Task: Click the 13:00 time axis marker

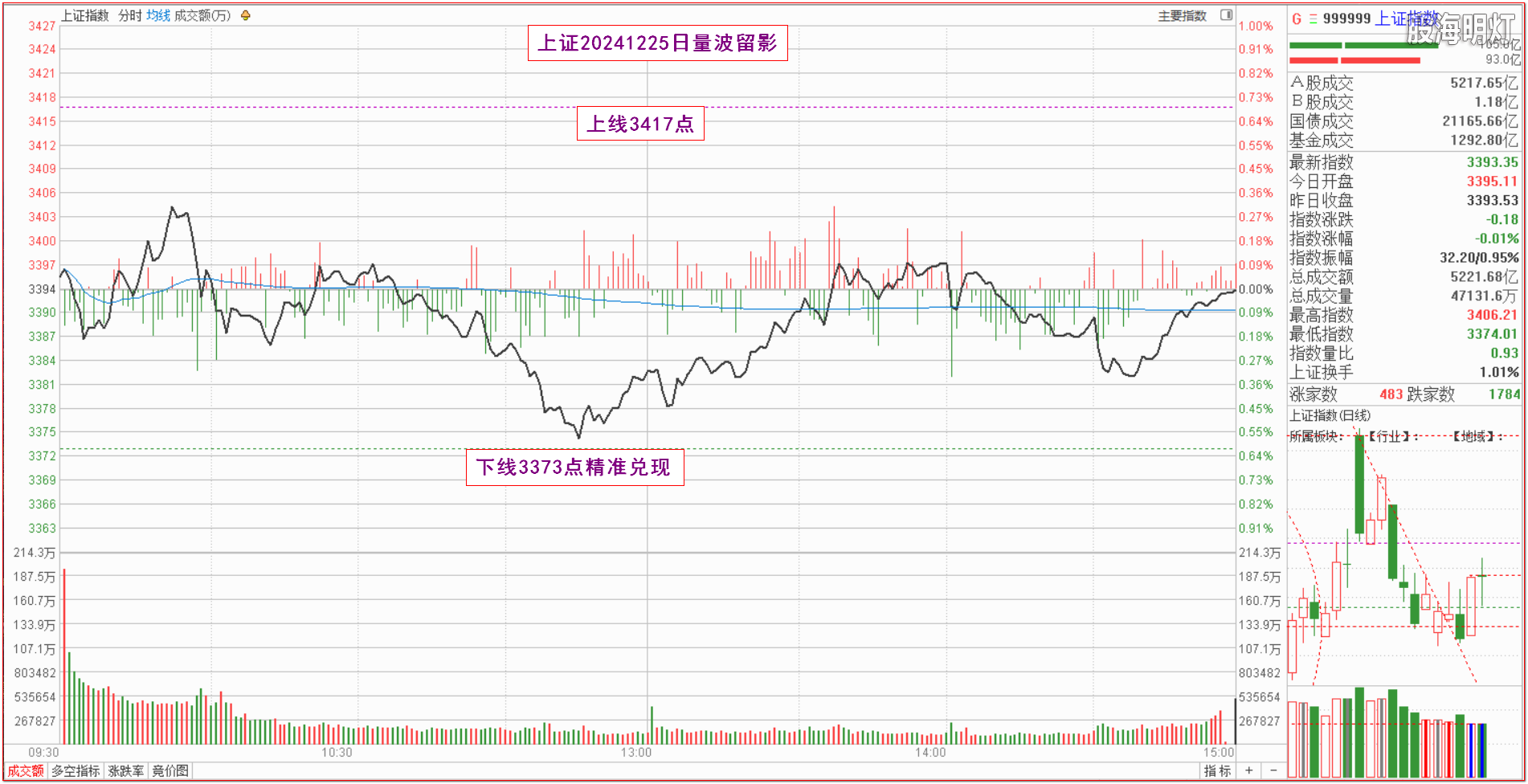Action: [635, 753]
